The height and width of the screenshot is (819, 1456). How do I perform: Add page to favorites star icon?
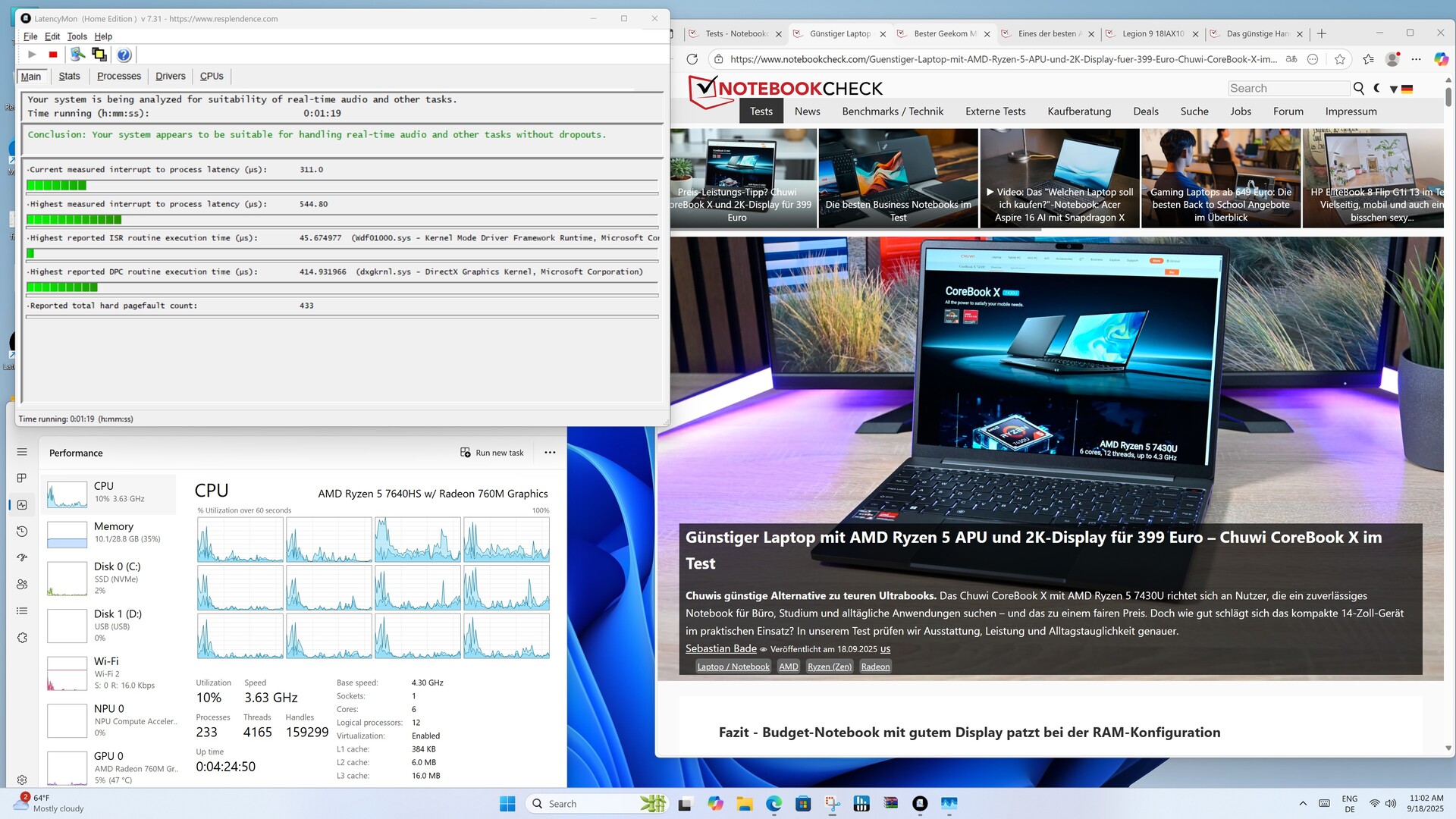pyautogui.click(x=1340, y=59)
